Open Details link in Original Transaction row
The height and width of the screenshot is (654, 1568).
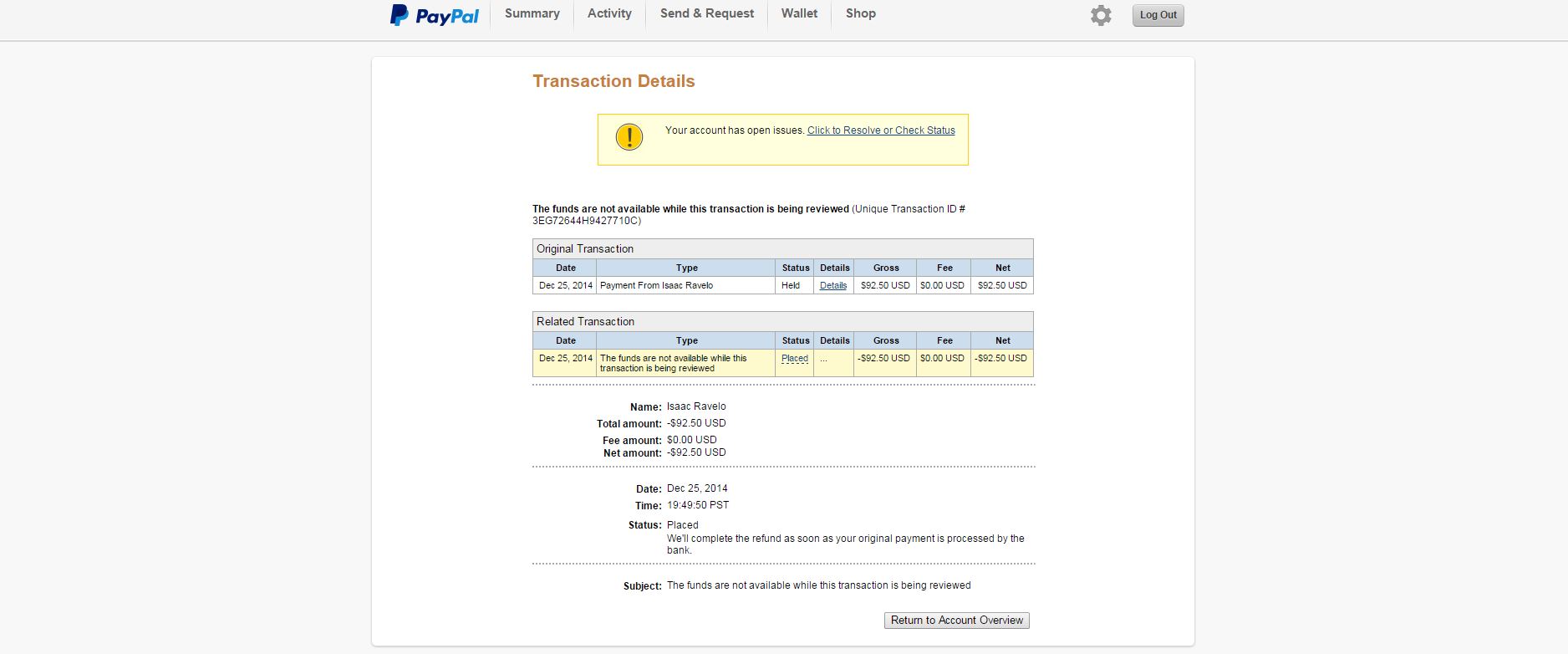click(832, 286)
